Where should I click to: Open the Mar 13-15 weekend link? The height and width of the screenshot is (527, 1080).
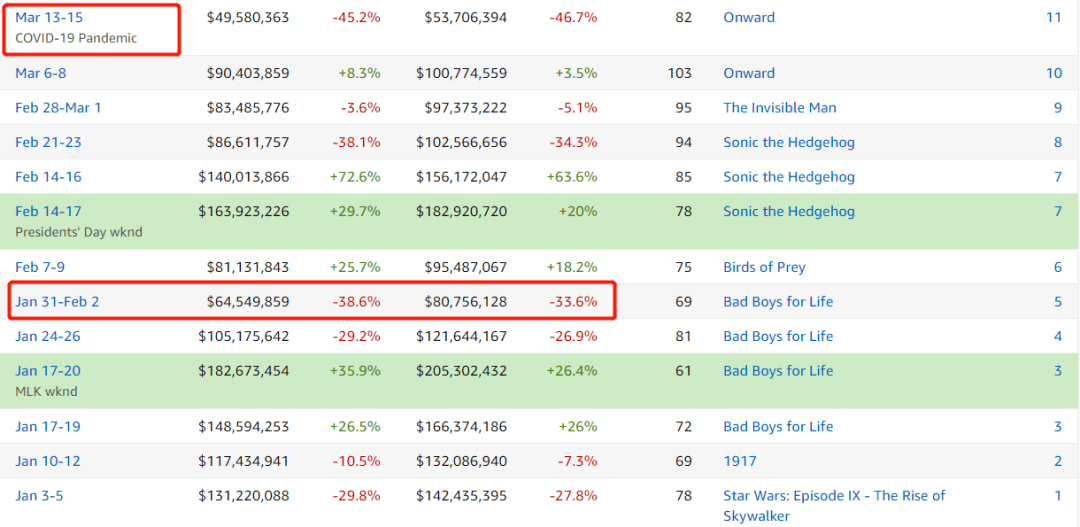pyautogui.click(x=48, y=17)
